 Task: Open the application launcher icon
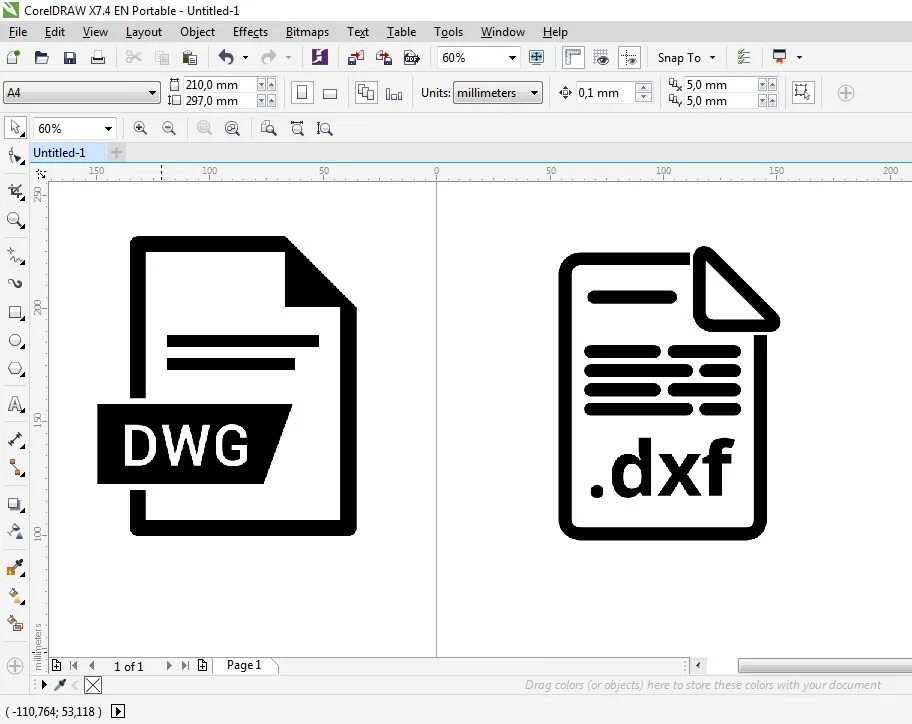point(779,56)
